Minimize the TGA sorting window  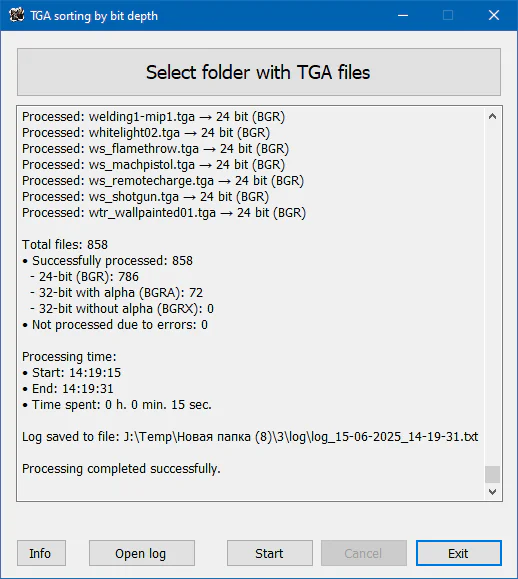[403, 16]
